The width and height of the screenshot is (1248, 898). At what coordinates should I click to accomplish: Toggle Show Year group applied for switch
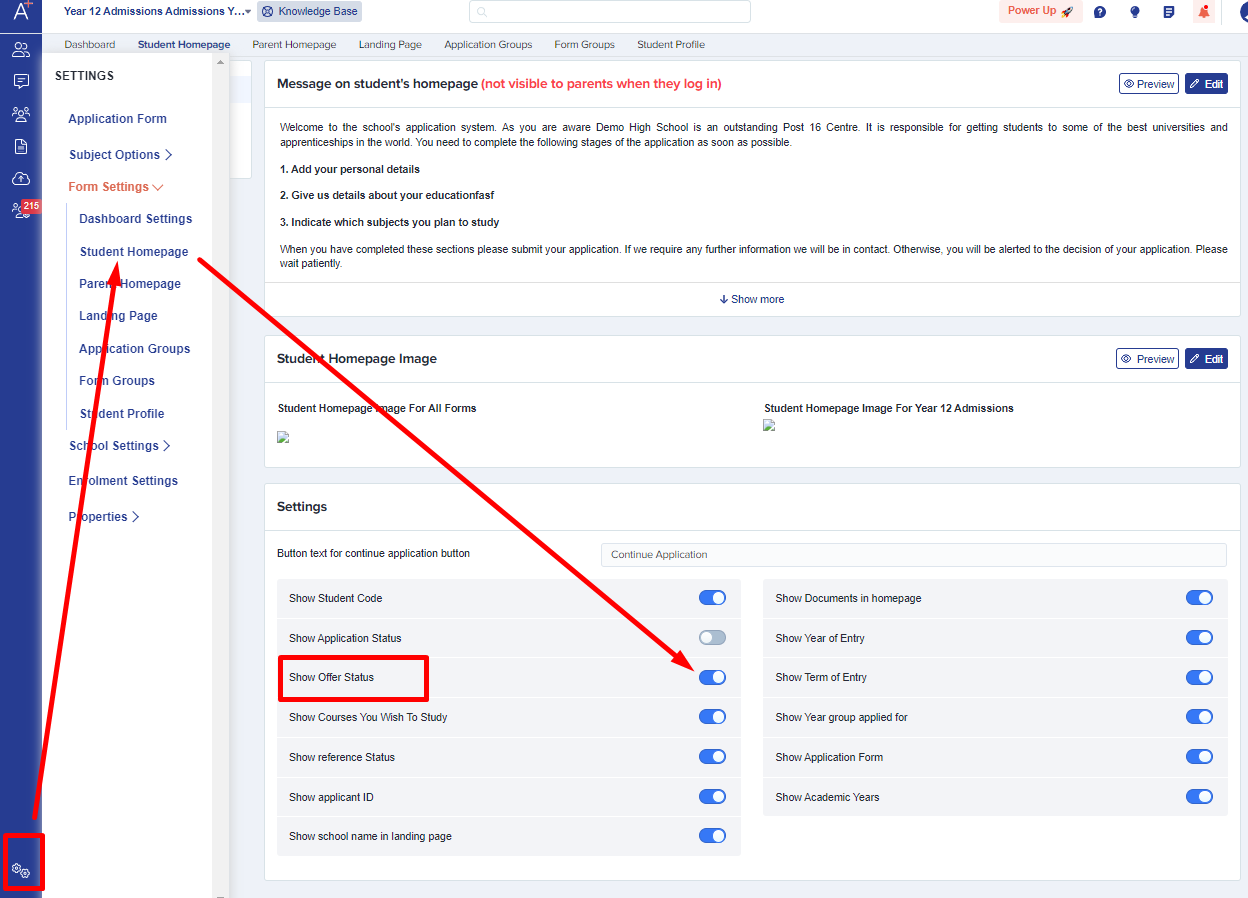tap(1199, 717)
